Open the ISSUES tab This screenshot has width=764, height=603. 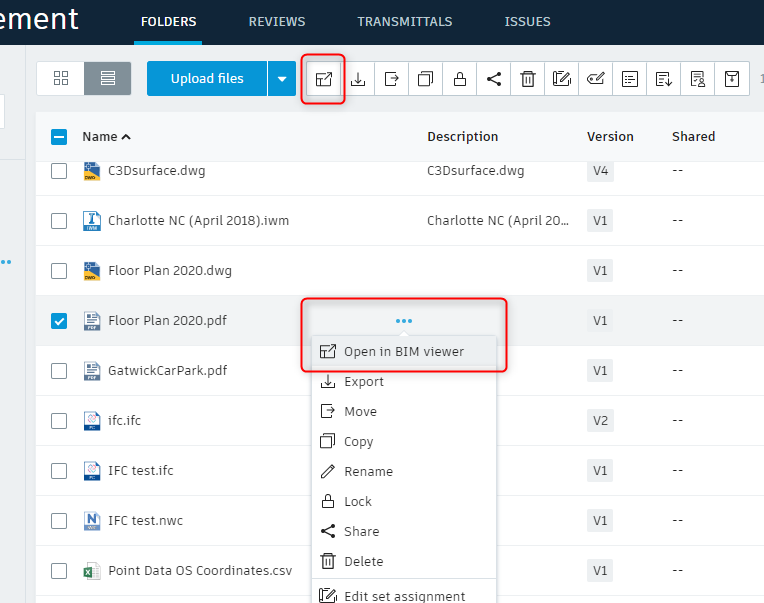[527, 22]
